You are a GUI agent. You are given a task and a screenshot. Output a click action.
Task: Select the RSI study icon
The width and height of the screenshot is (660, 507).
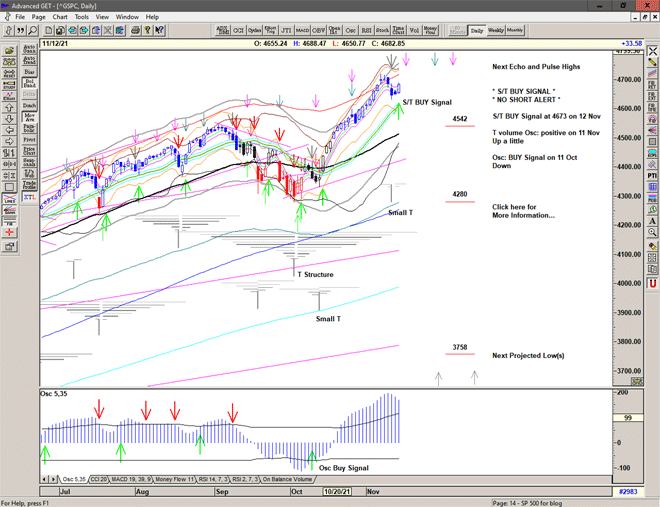click(366, 31)
